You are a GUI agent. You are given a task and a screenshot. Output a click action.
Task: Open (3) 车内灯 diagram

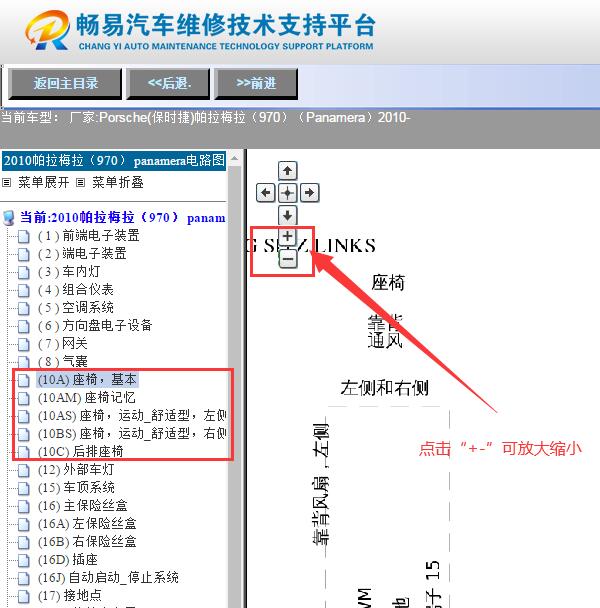[69, 271]
